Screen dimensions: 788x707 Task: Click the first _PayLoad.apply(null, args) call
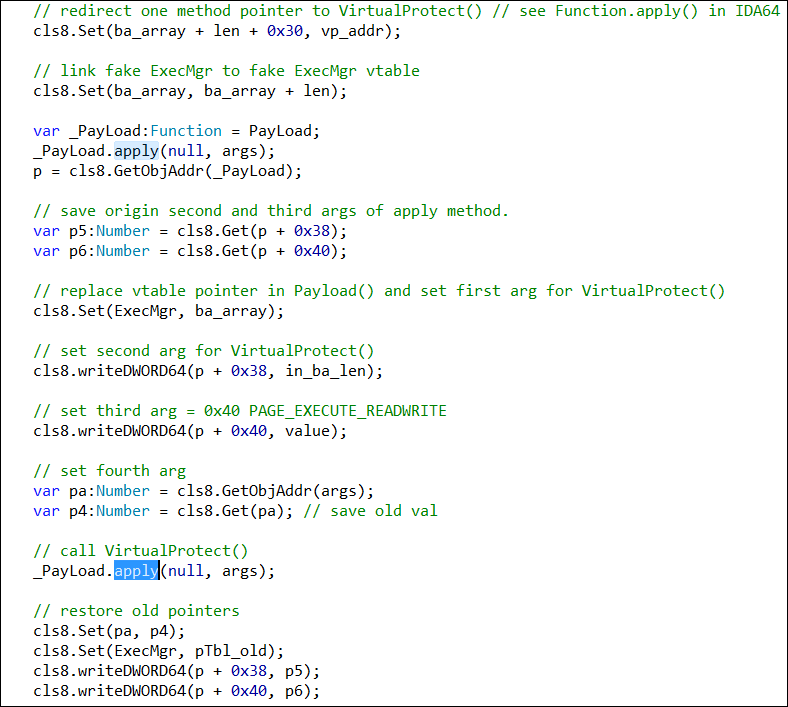pyautogui.click(x=154, y=151)
